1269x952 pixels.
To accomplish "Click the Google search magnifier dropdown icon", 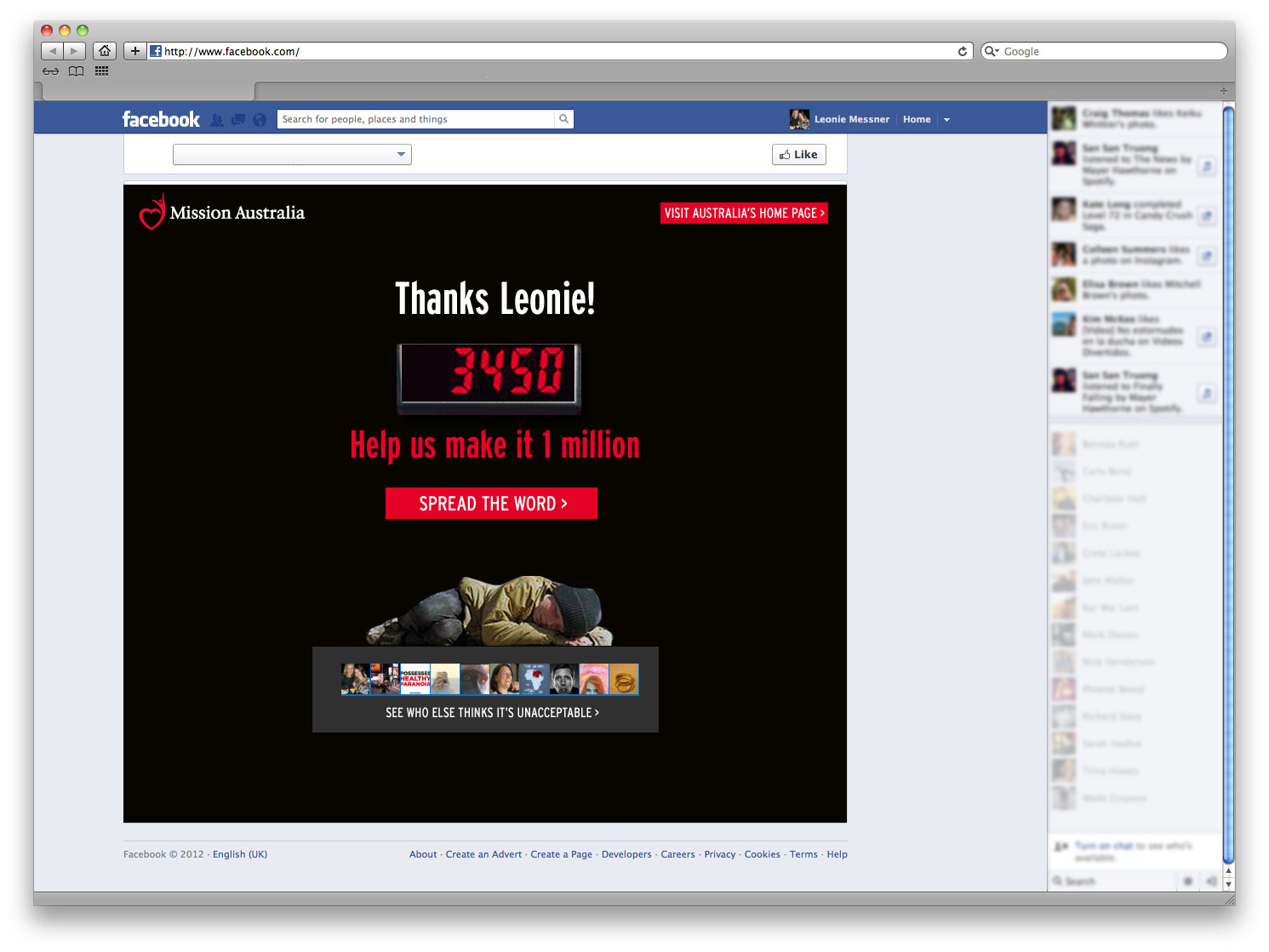I will (992, 51).
